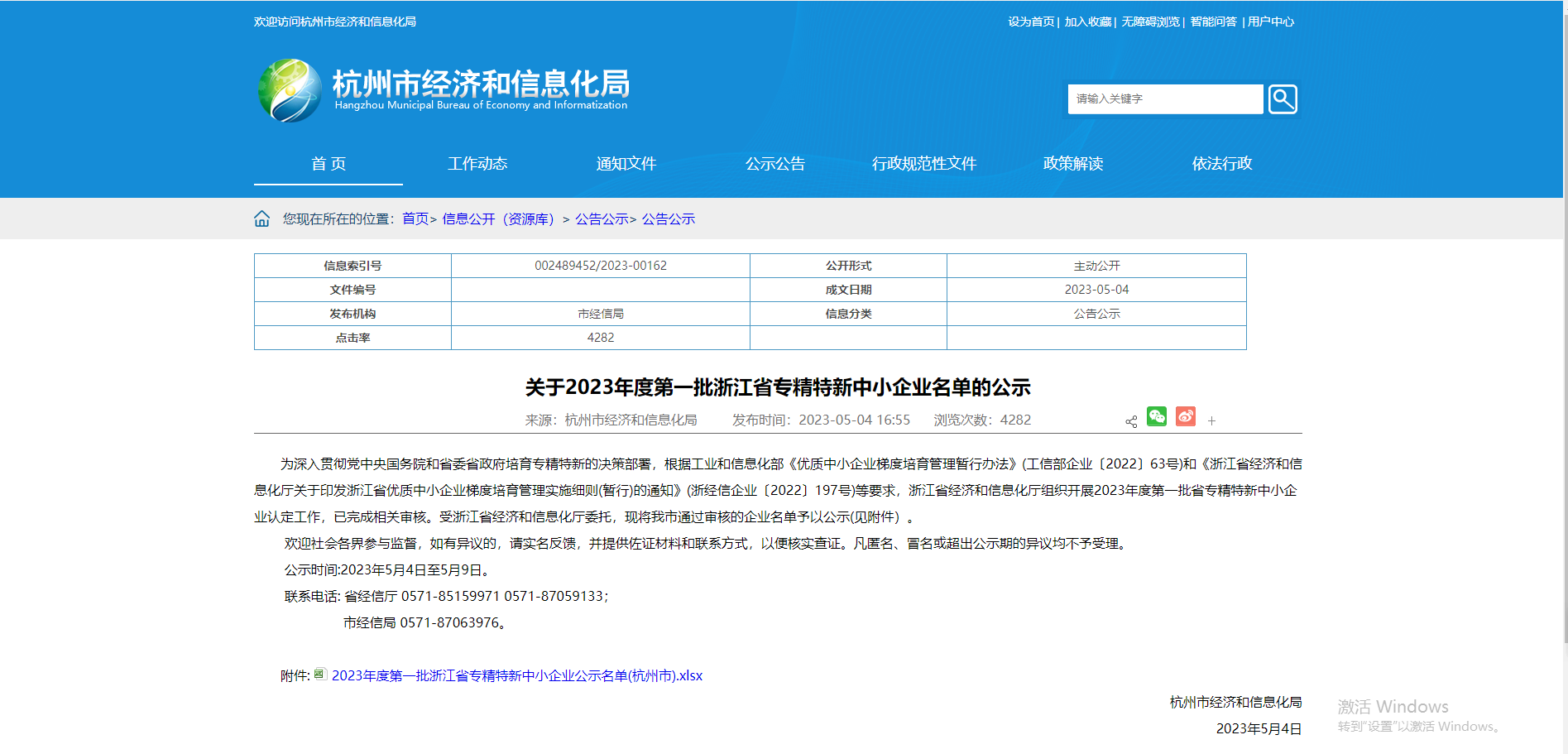The width and height of the screenshot is (1568, 754).
Task: Click 用户中心 in top bar
Action: tap(1271, 22)
